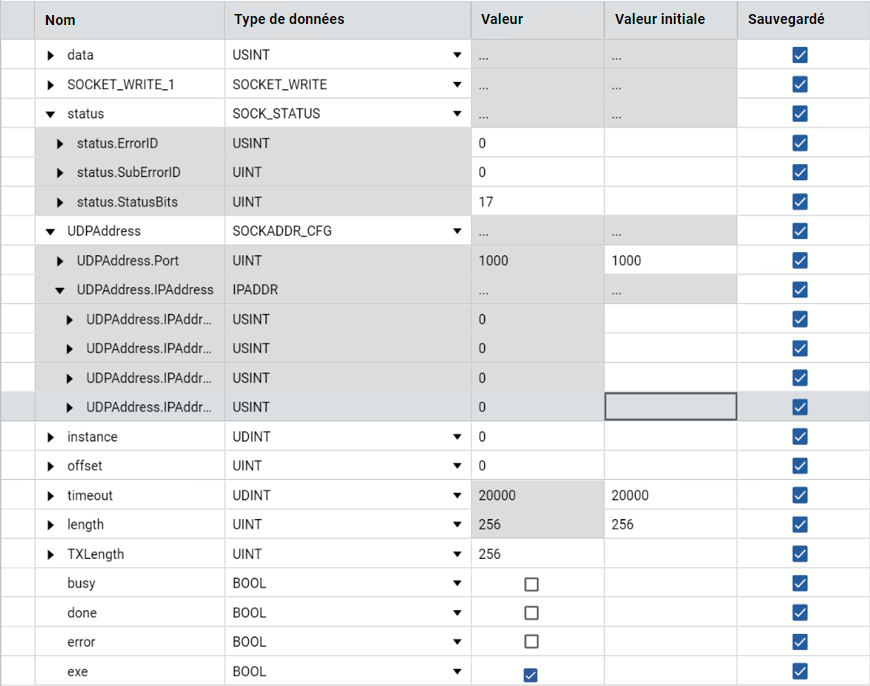
Task: Uncheck Sauvegardé for timeout row
Action: (800, 495)
